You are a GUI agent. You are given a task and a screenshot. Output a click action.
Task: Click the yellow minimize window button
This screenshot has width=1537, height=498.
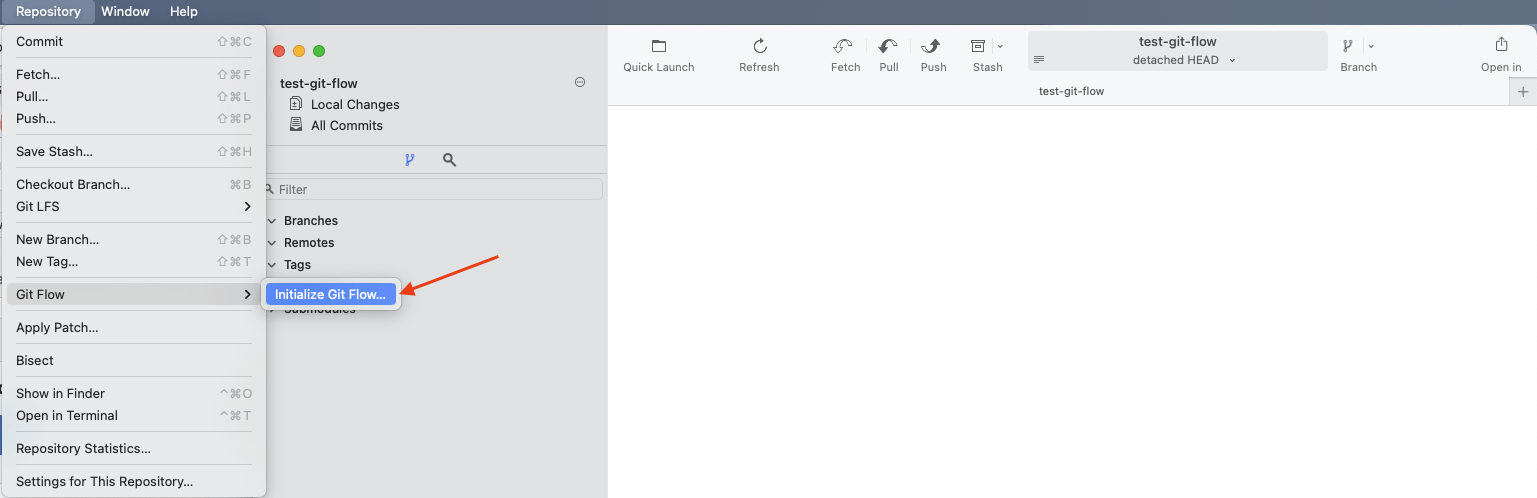coord(299,51)
